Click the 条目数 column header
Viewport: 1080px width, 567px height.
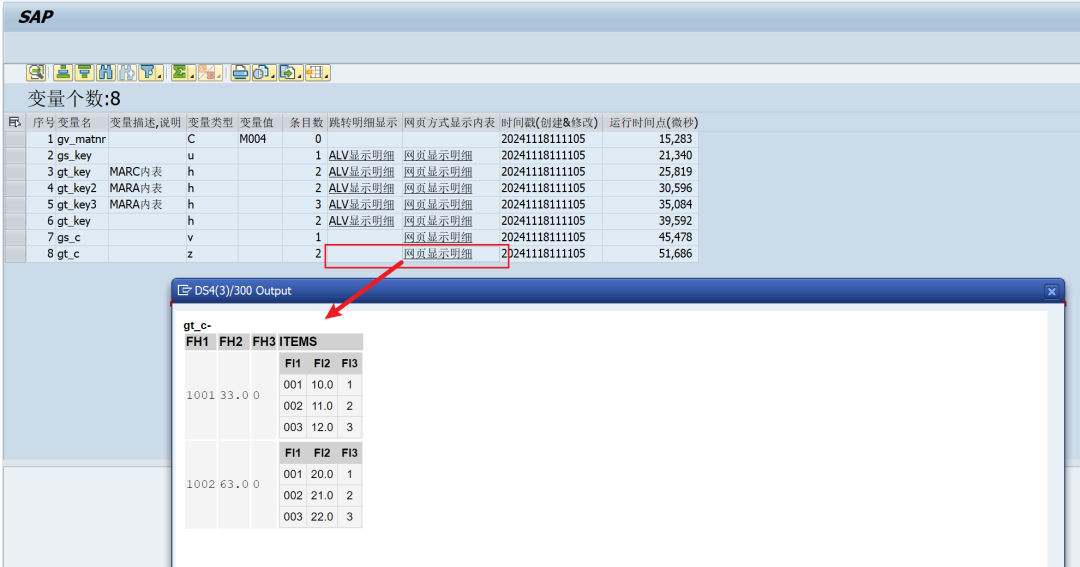point(306,123)
